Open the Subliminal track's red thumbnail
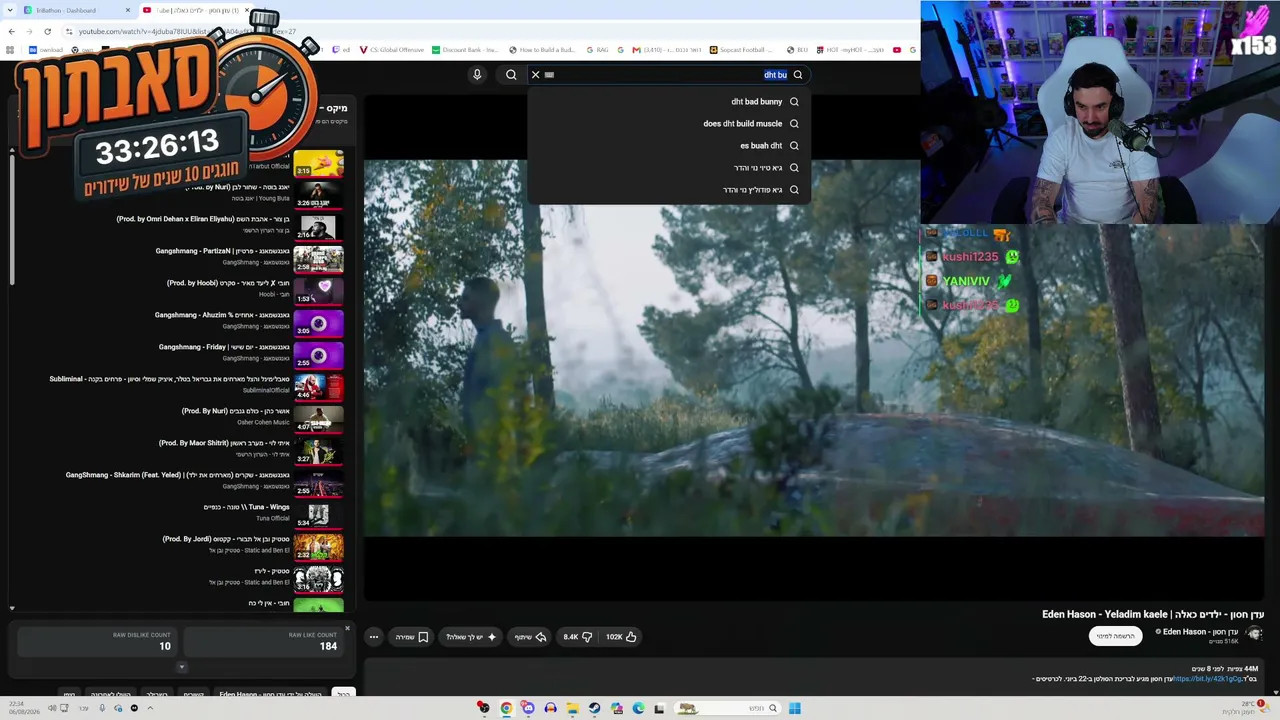Screen dimensions: 1280x720 click(318, 387)
